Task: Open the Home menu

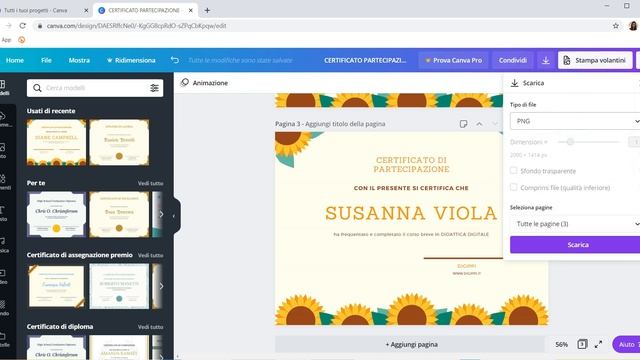Action: (x=15, y=60)
